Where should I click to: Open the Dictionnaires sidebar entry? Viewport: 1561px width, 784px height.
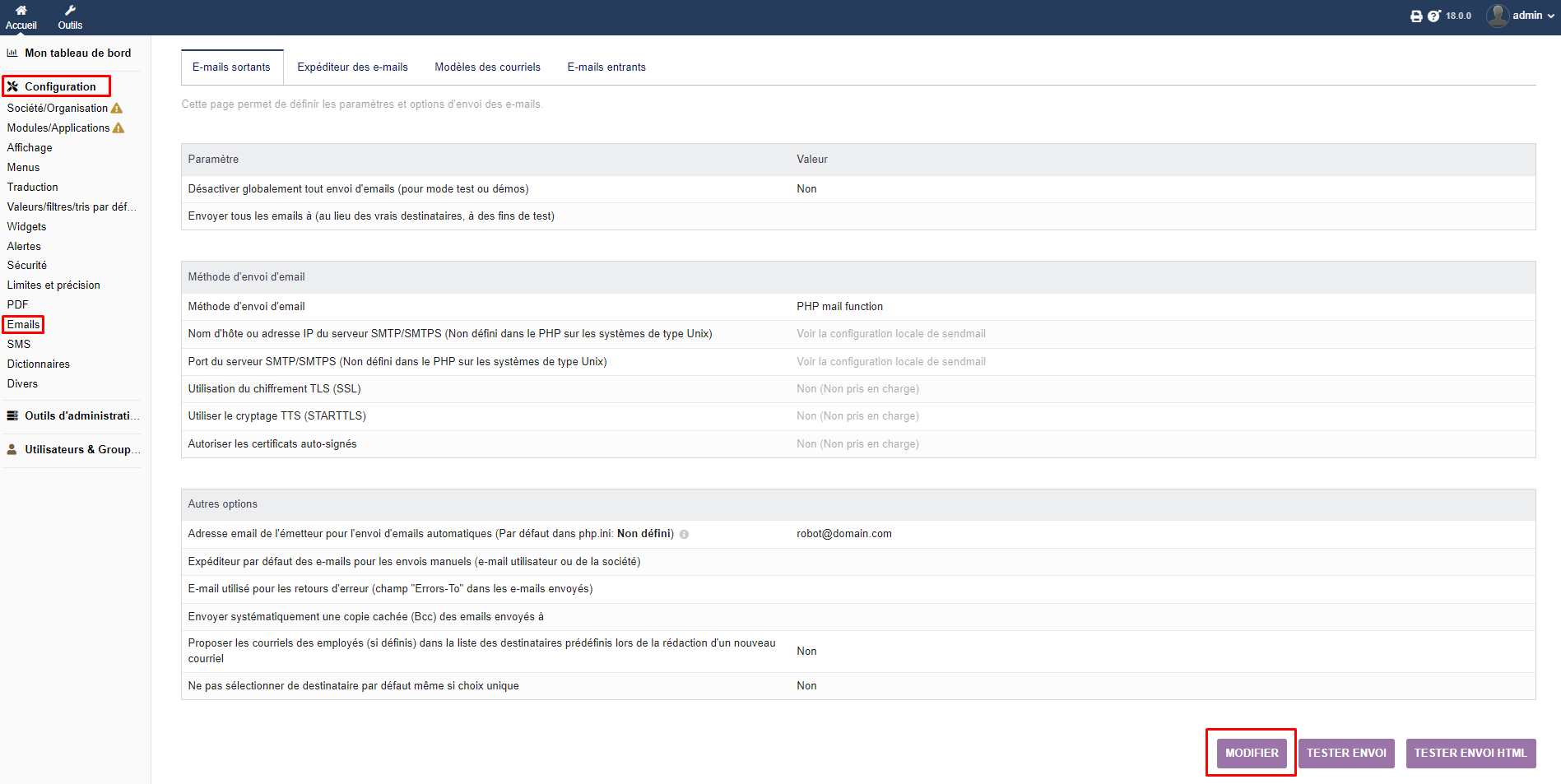click(x=38, y=364)
